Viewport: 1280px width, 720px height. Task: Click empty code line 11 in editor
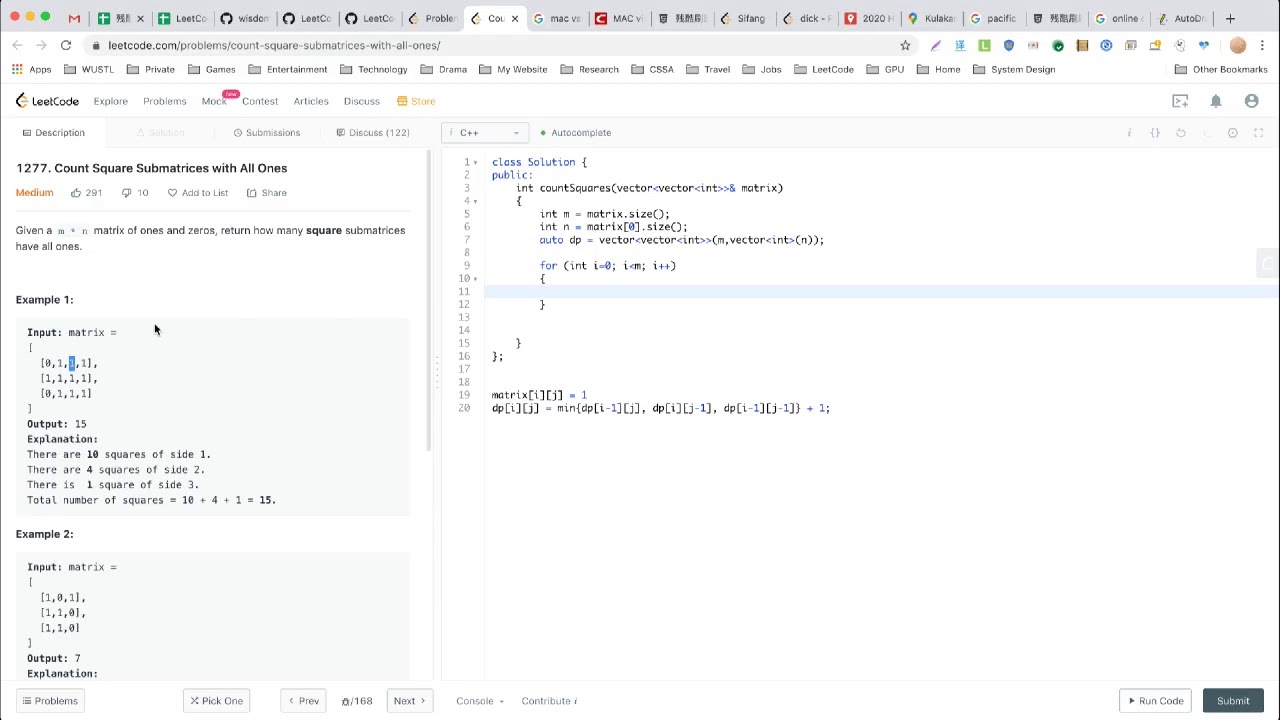[880, 292]
